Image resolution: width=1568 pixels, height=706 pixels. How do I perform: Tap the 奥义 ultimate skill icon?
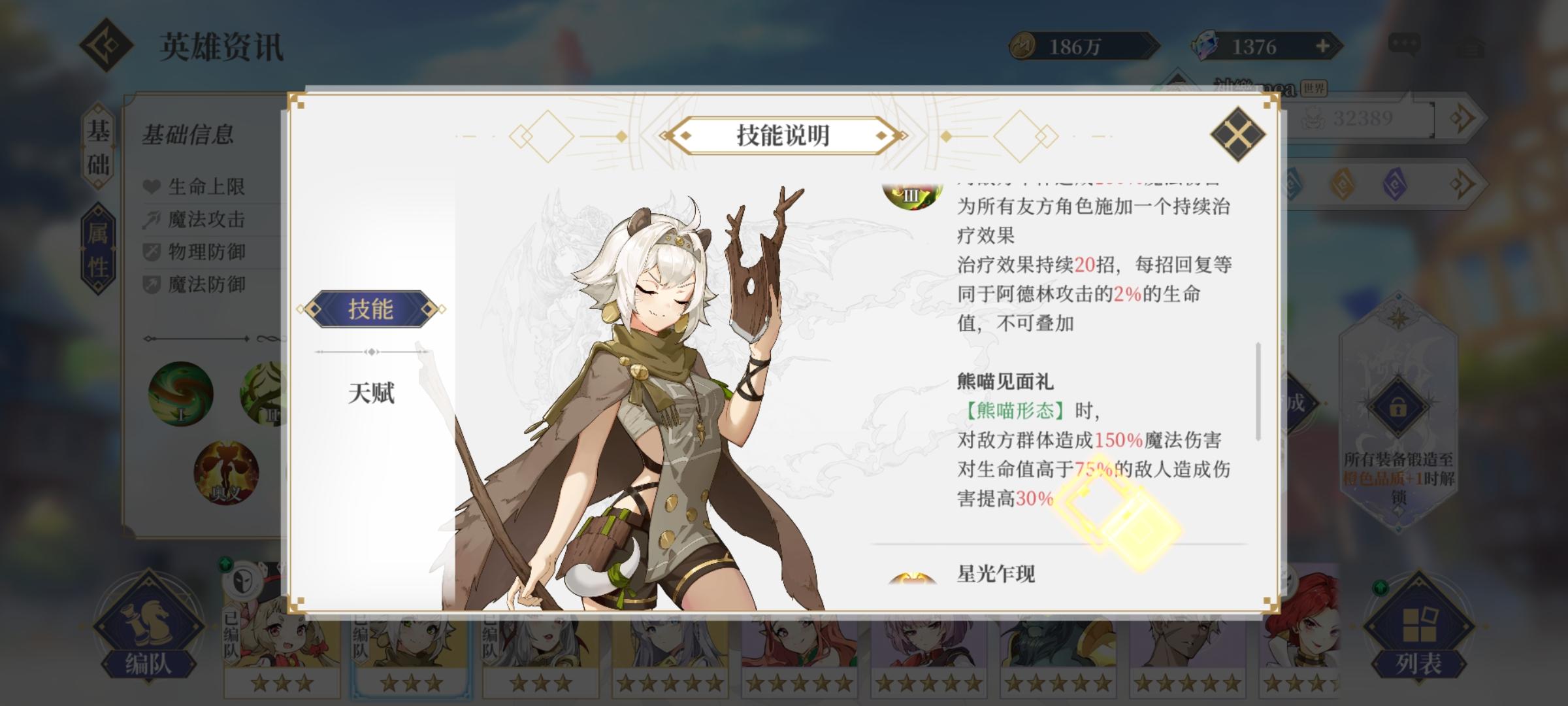pyautogui.click(x=226, y=472)
